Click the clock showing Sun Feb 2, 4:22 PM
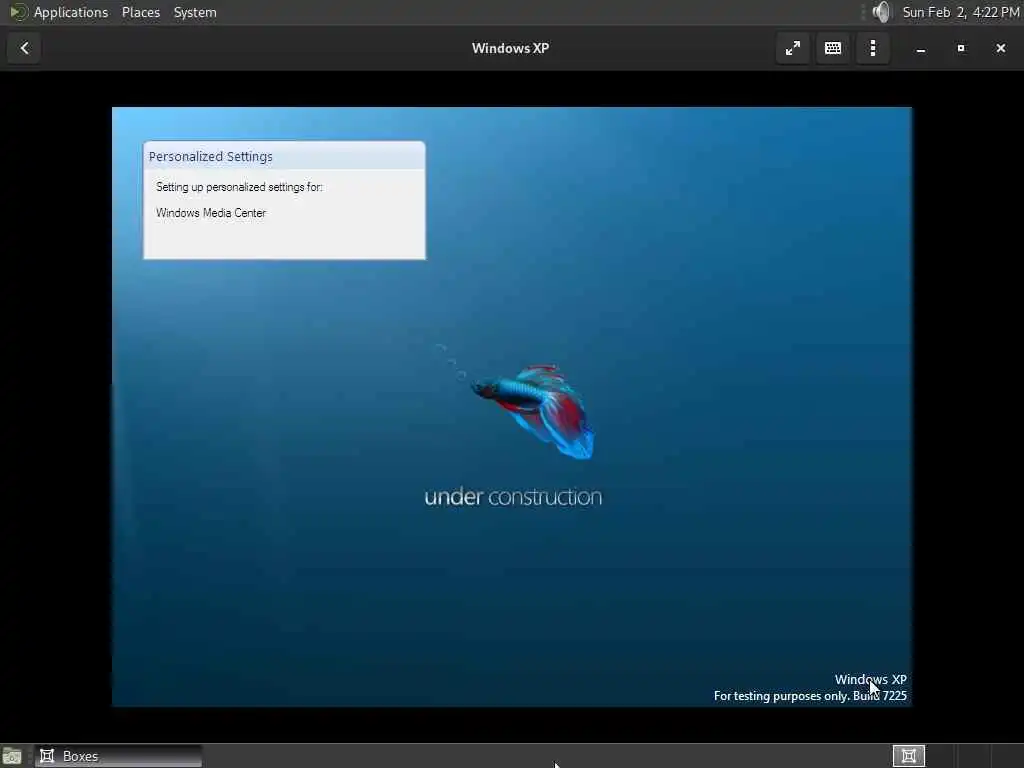The image size is (1024, 768). (x=961, y=12)
